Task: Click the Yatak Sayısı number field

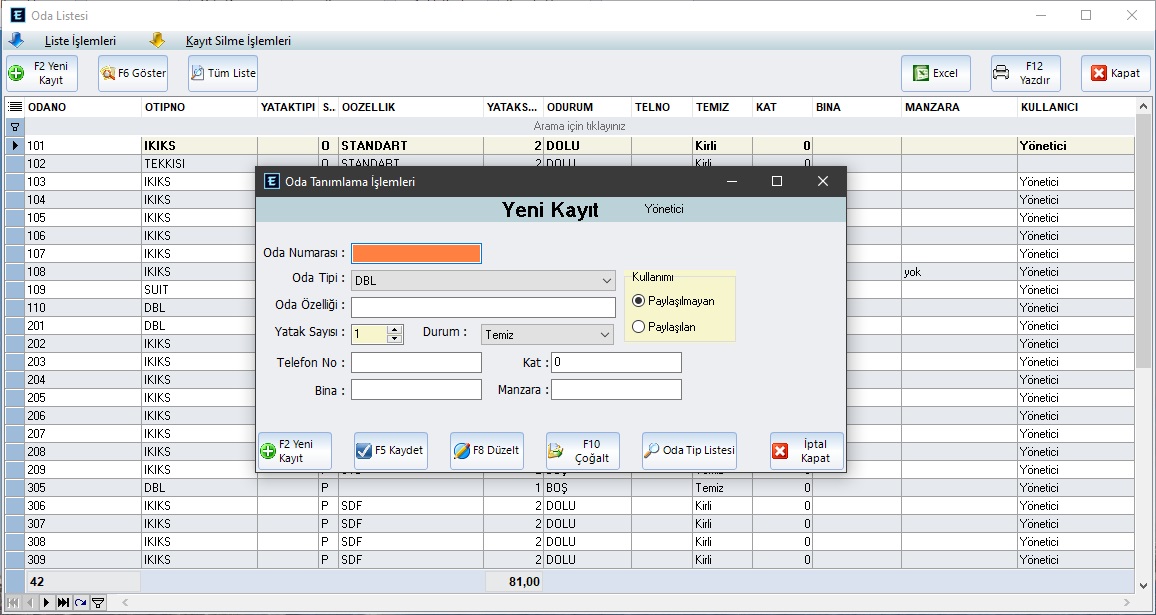Action: coord(369,335)
